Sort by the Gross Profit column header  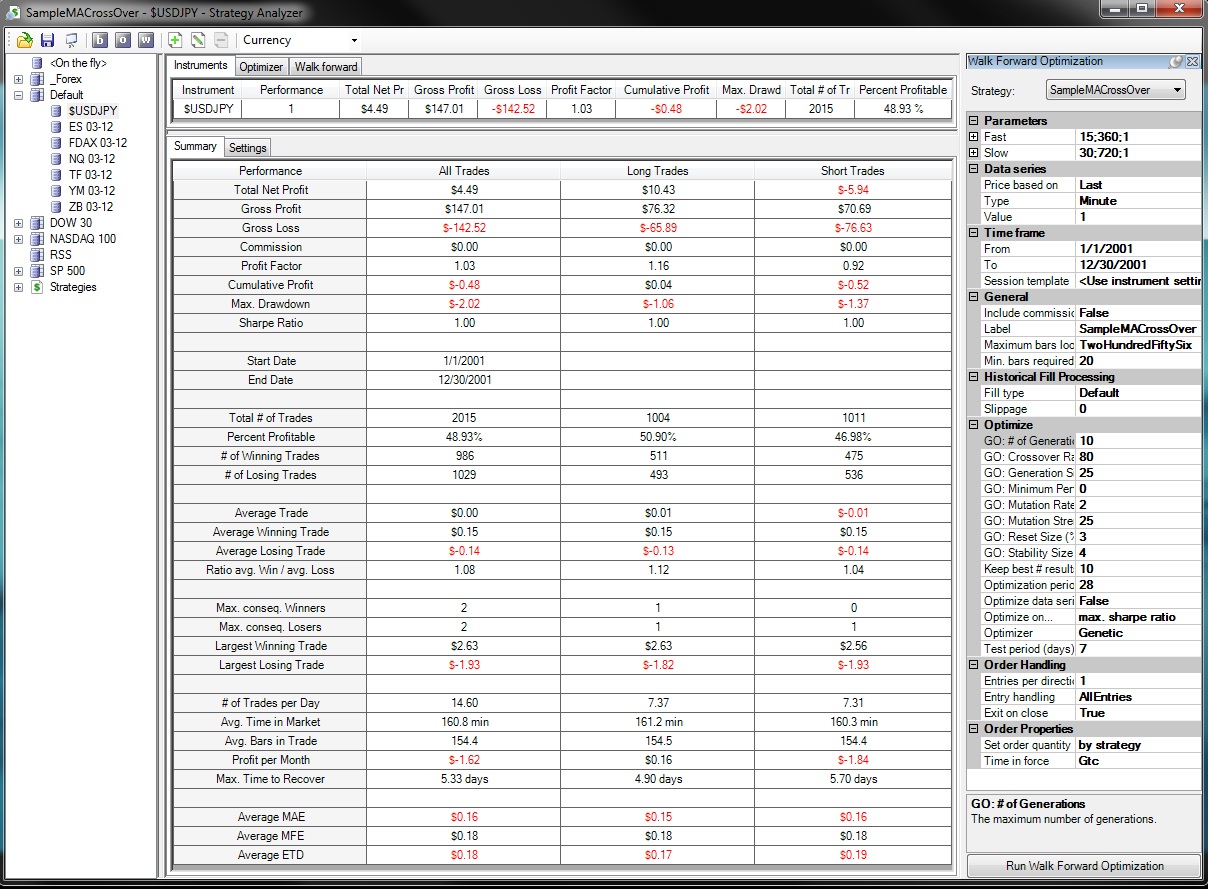(x=444, y=90)
